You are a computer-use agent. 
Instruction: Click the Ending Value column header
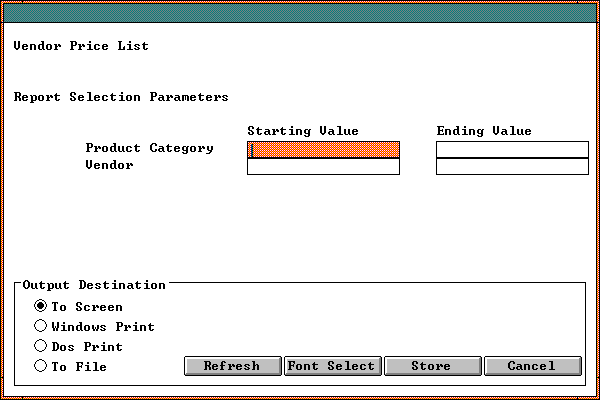coord(484,131)
